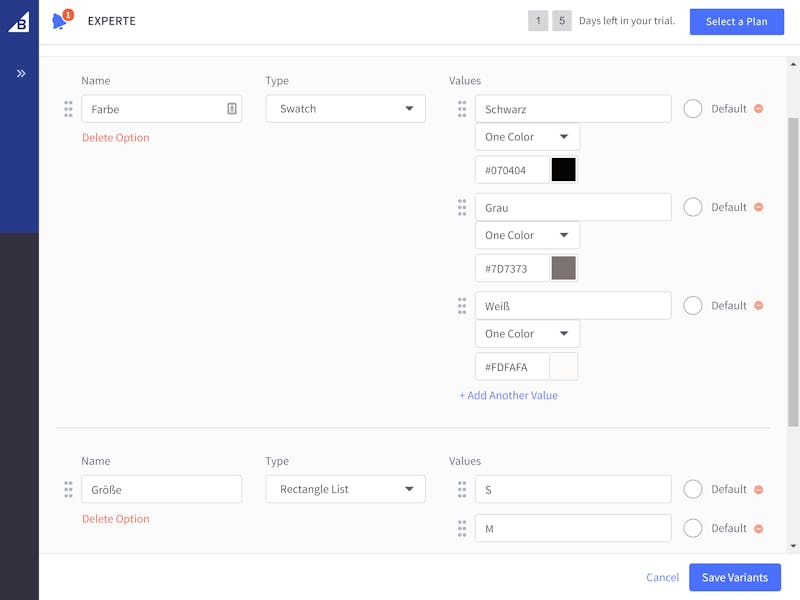
Task: Grab the drag handle for Farbe option
Action: (68, 109)
